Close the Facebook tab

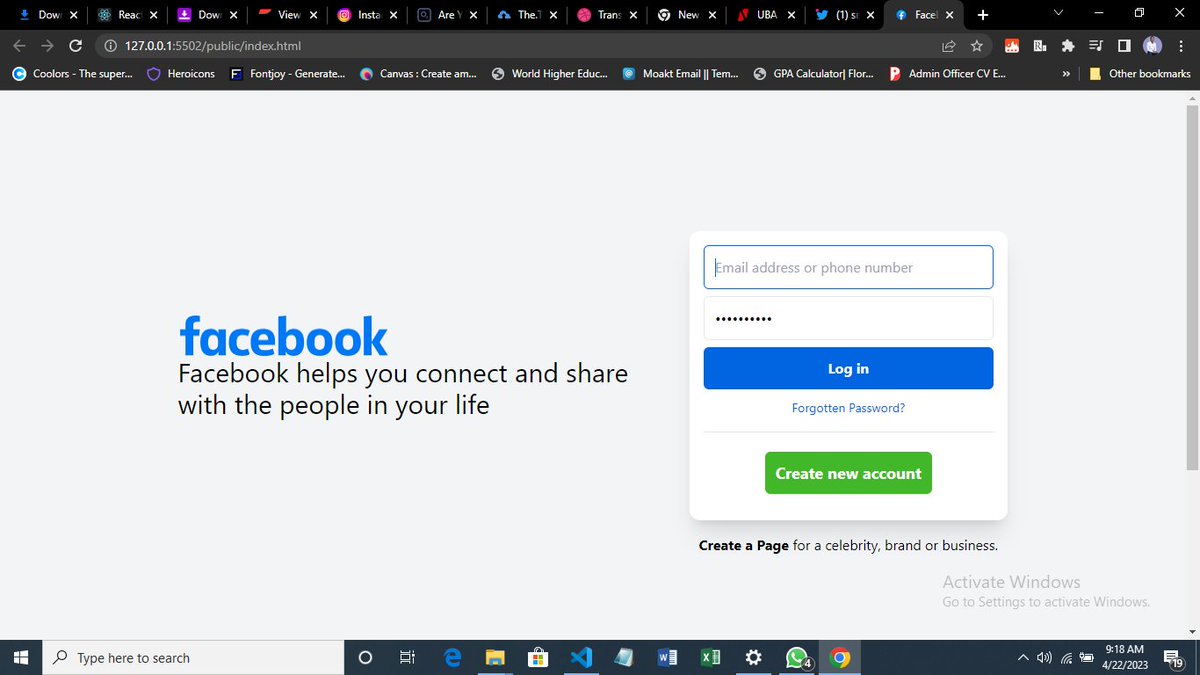tap(949, 15)
